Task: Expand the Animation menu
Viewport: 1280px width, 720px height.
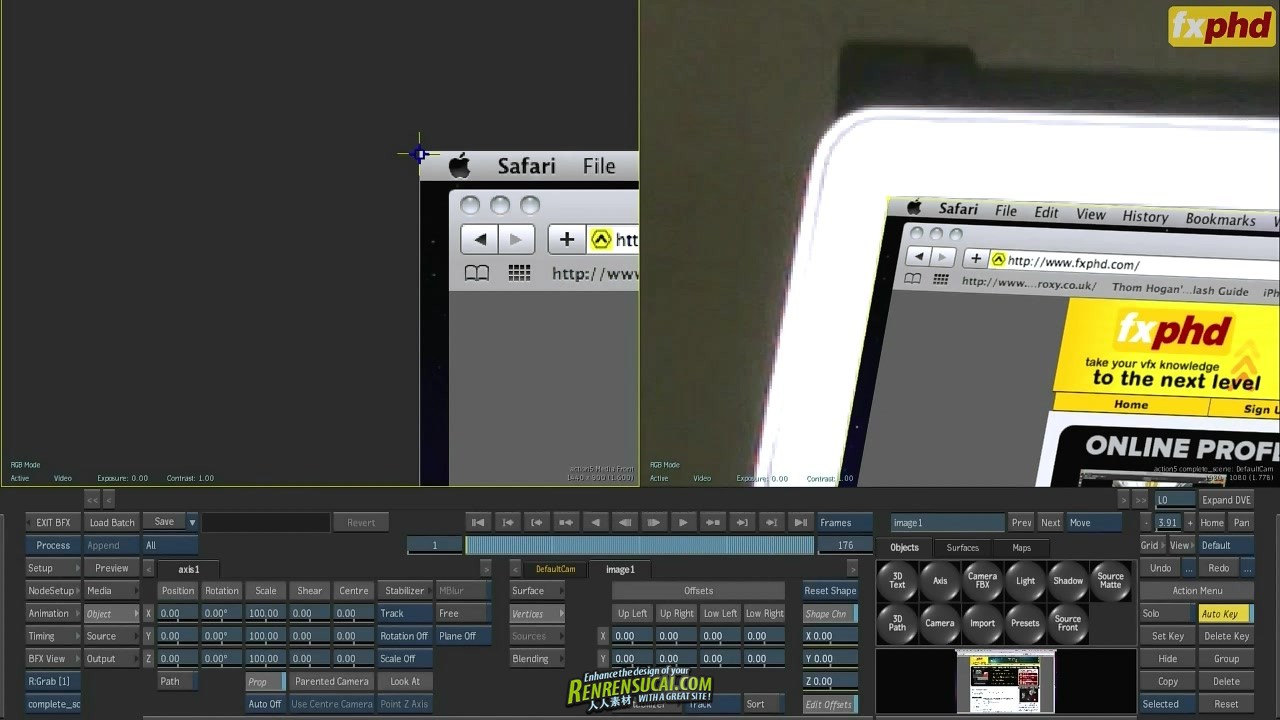Action: [x=53, y=614]
